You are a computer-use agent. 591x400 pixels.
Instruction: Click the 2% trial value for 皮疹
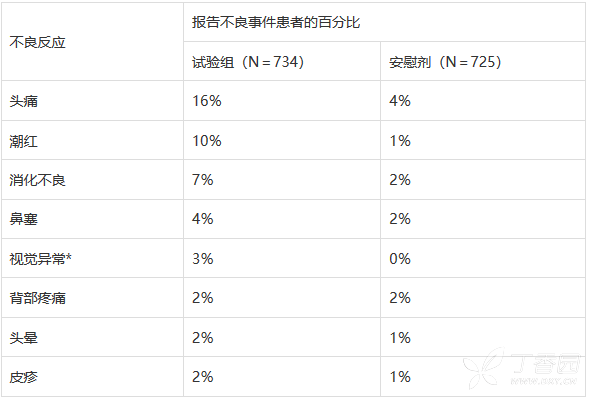202,377
